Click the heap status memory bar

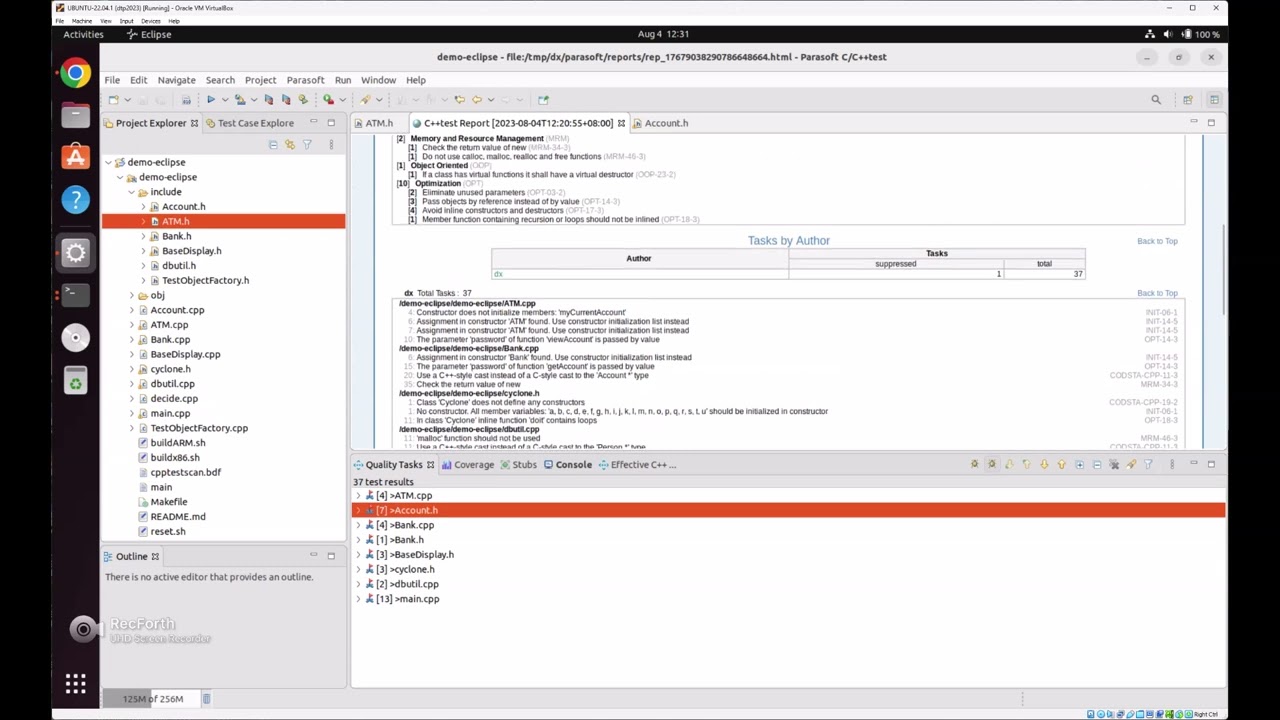pos(152,699)
